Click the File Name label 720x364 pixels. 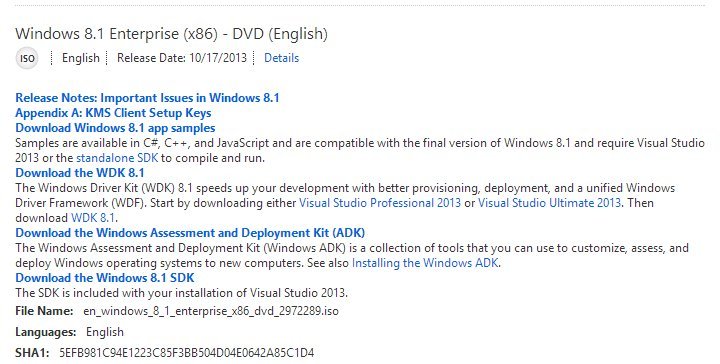(x=44, y=311)
